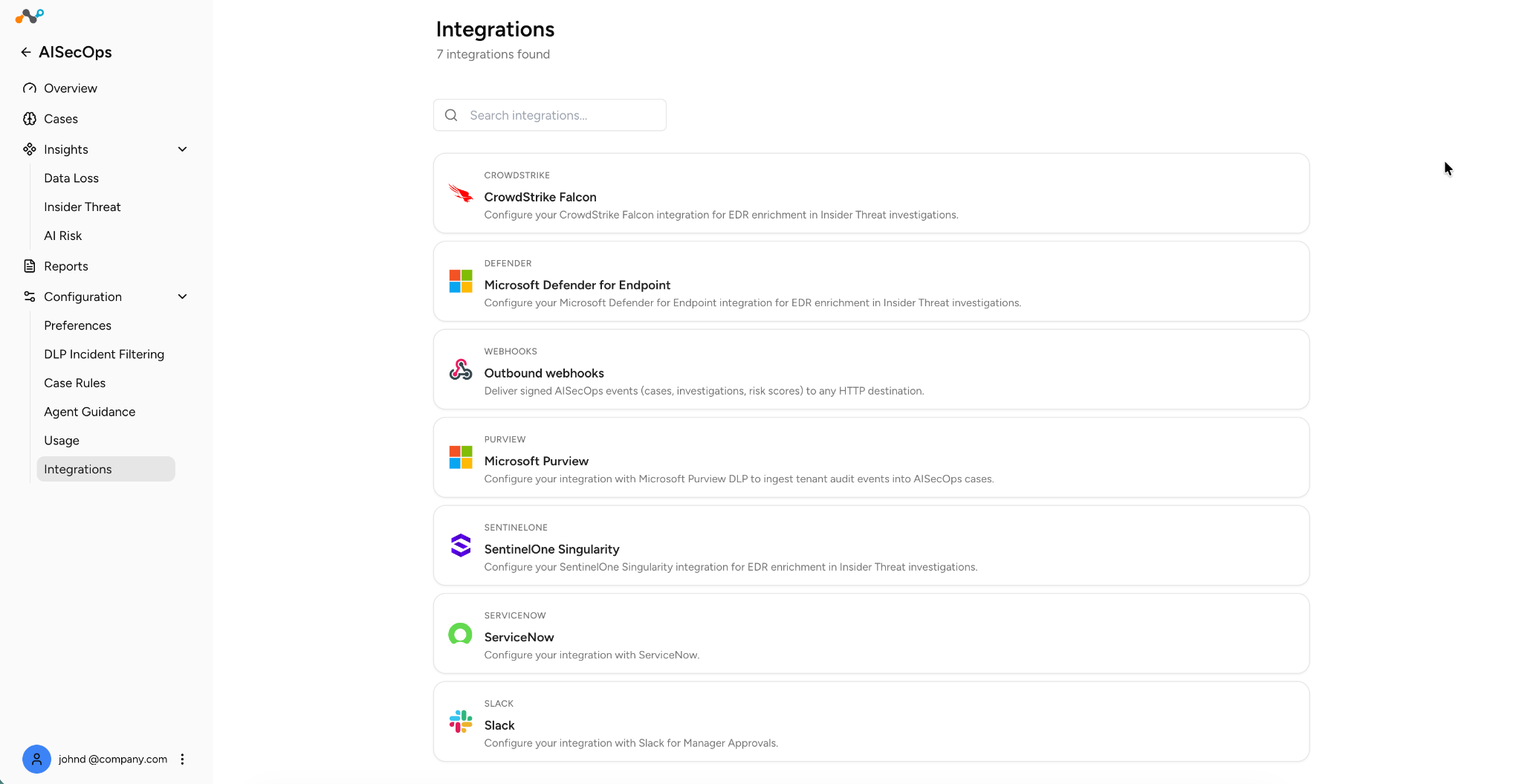The image size is (1522, 784).
Task: Click the Reports document icon
Action: [x=30, y=266]
